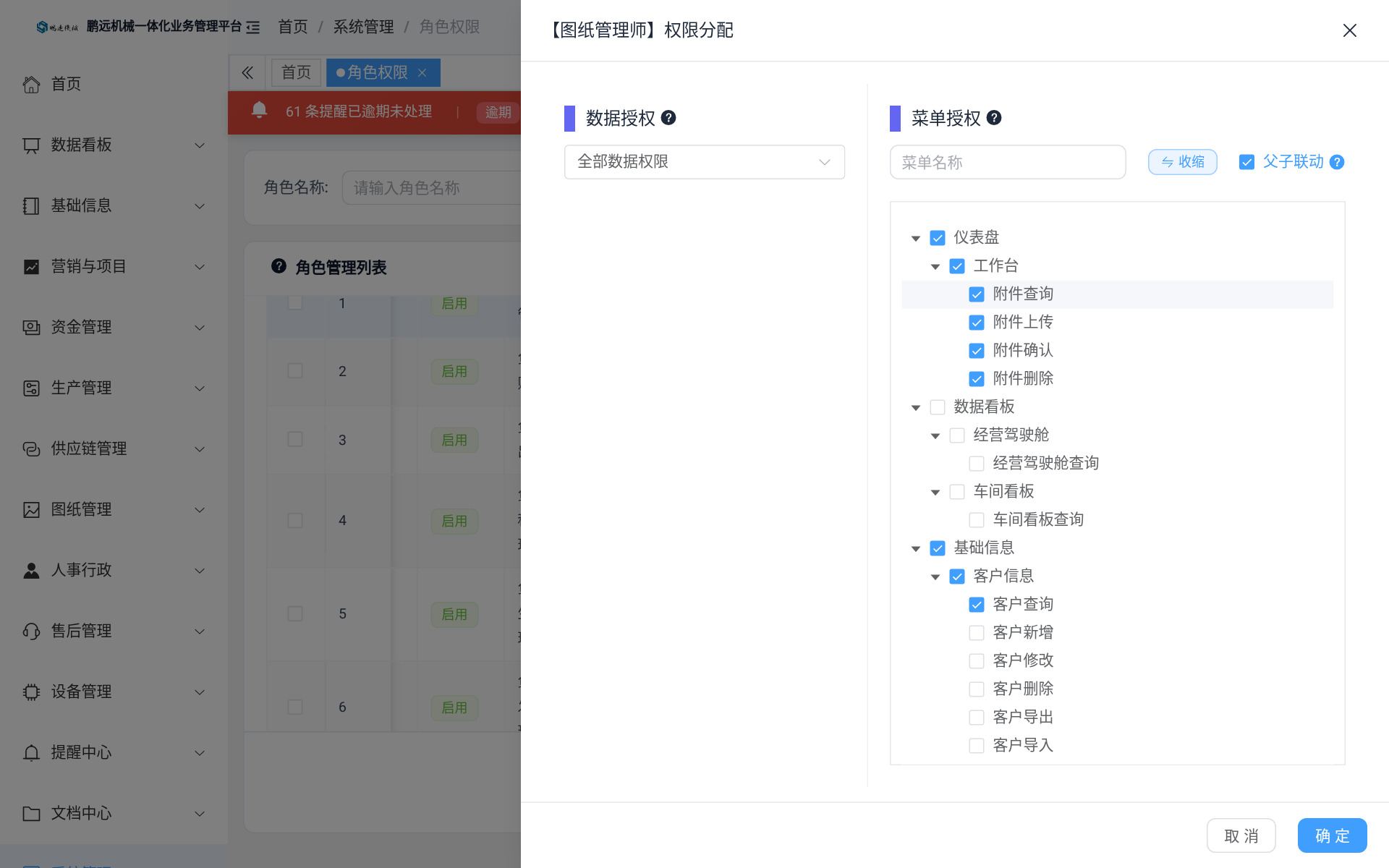Screen dimensions: 1389x868
Task: Click the 供应链管理 sidebar icon
Action: coord(31,448)
